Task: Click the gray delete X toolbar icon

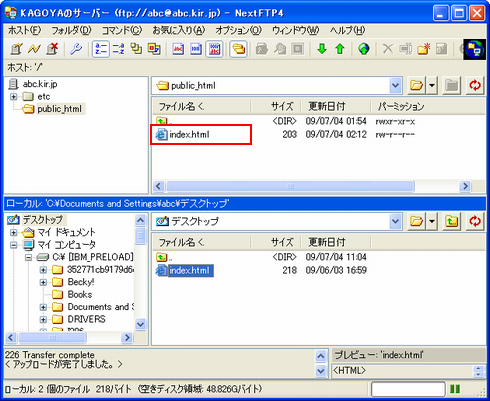Action: [x=387, y=49]
